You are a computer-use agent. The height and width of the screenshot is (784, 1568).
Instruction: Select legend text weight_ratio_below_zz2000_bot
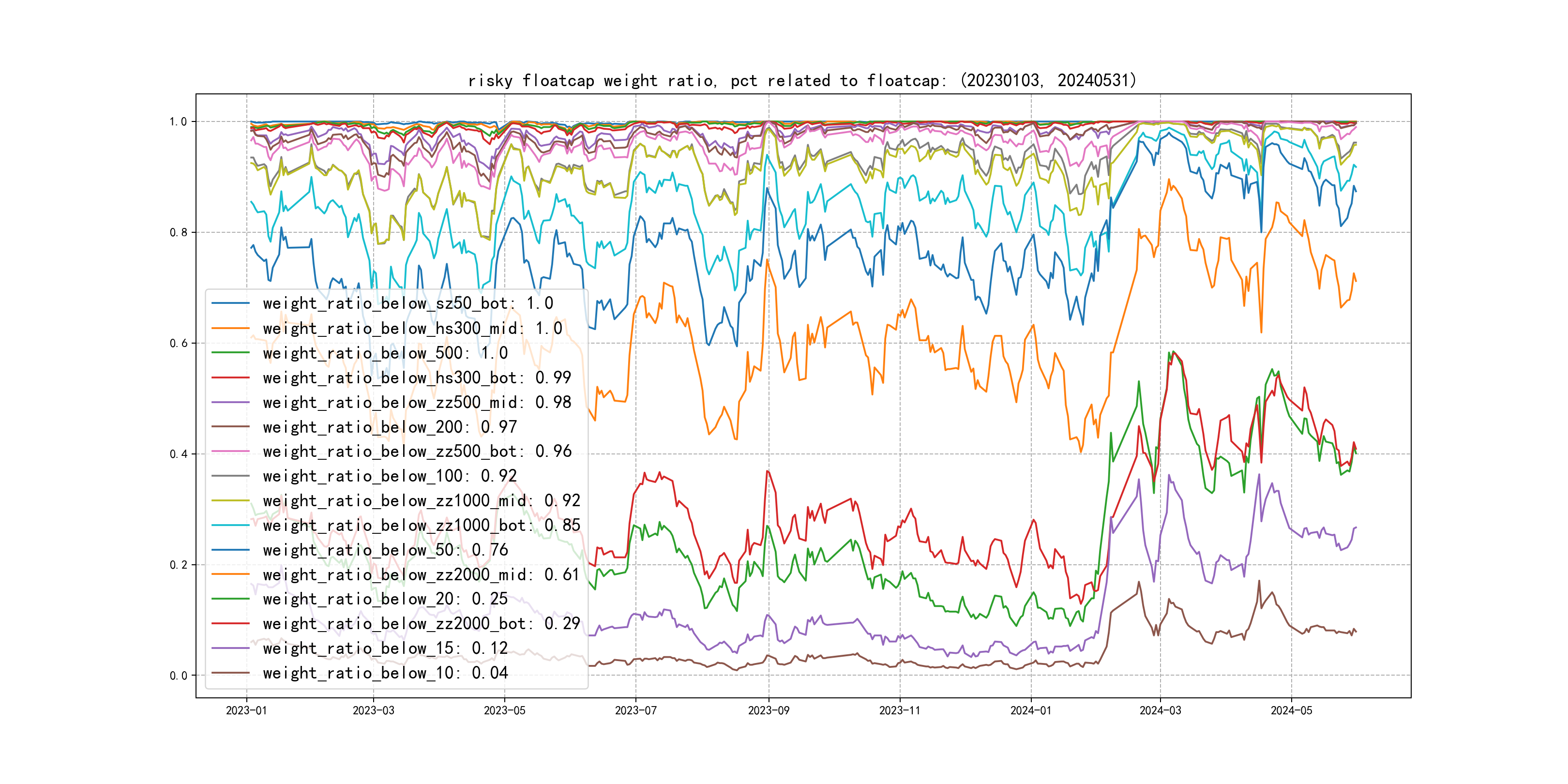click(x=421, y=624)
